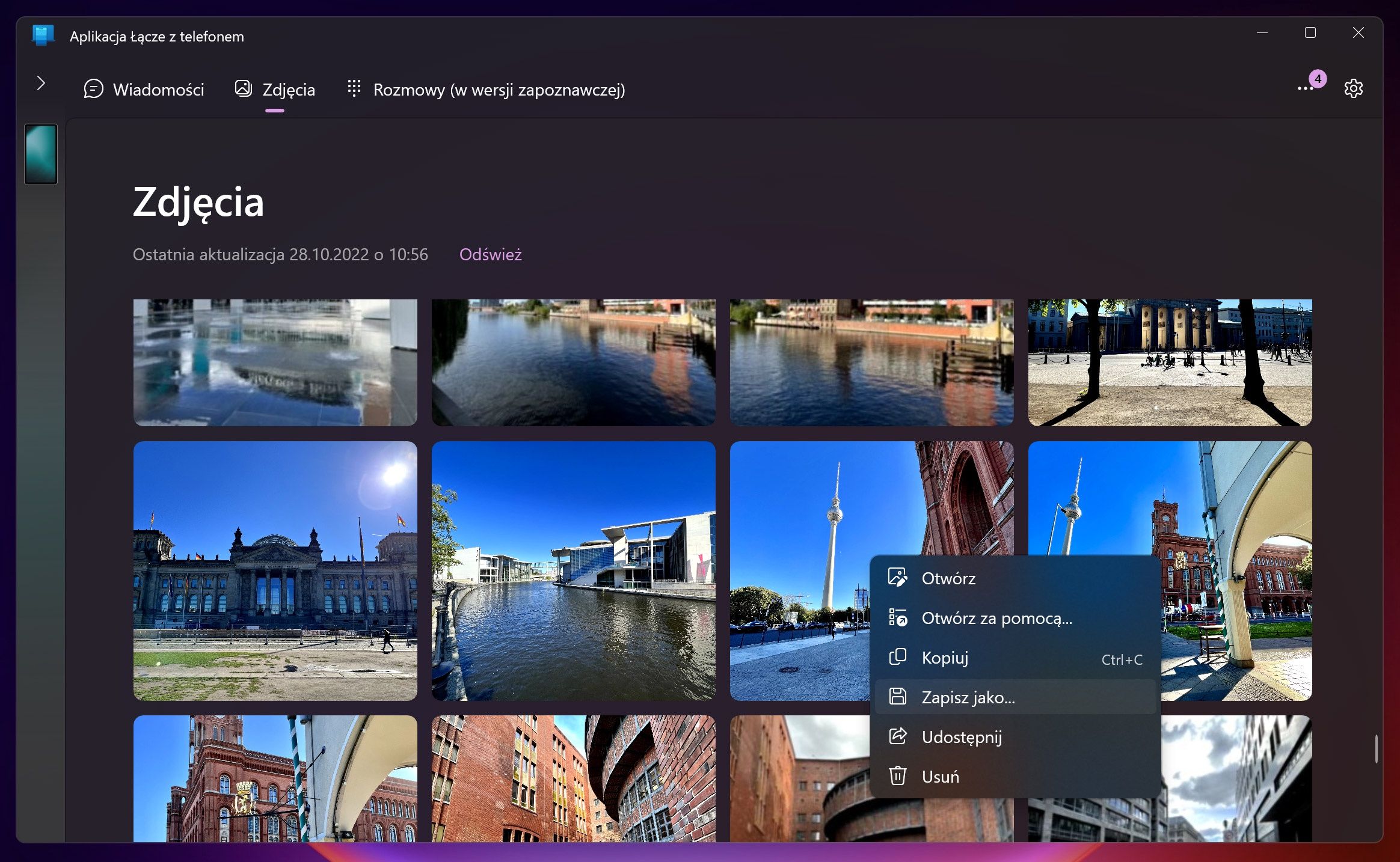This screenshot has height=862, width=1400.
Task: Click the Wiadomości chat bubble icon
Action: [93, 89]
